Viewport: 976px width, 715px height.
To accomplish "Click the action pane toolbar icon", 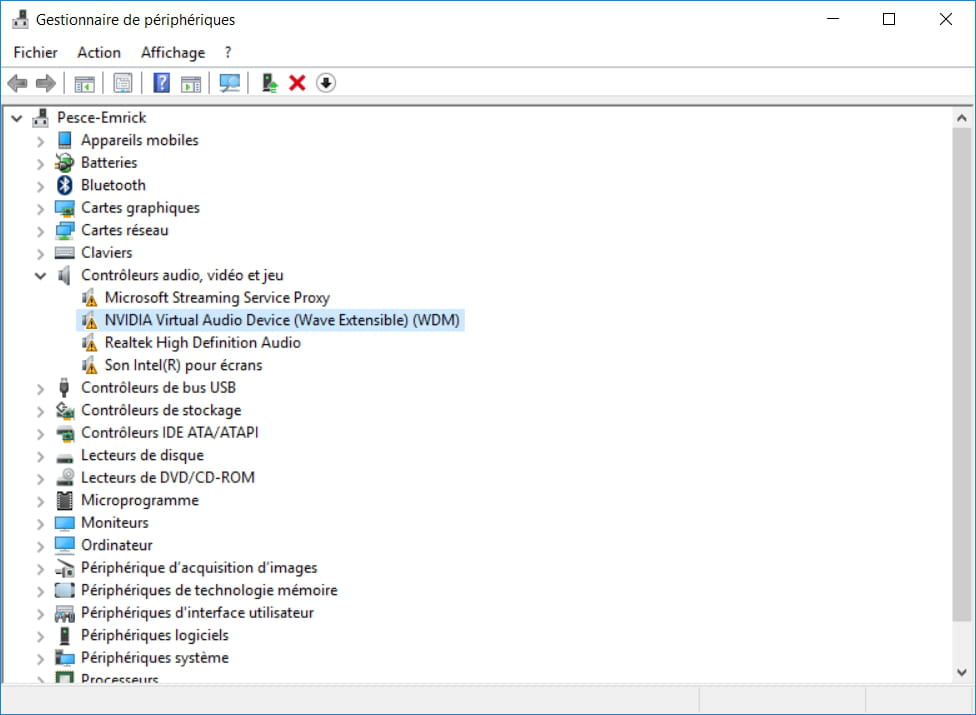I will coord(190,83).
